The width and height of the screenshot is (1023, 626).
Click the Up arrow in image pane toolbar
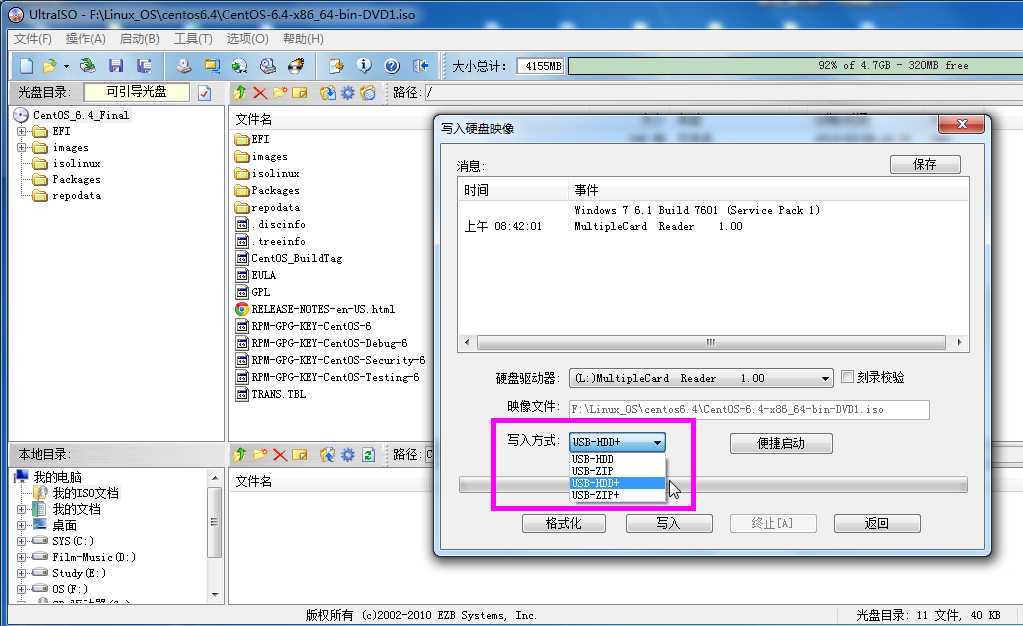click(x=239, y=93)
